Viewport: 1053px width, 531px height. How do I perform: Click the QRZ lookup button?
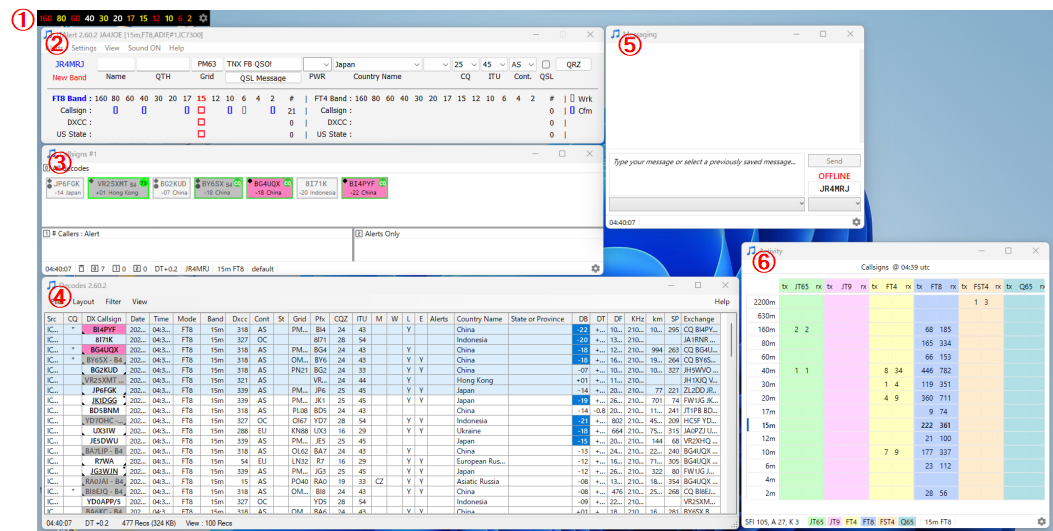point(574,64)
